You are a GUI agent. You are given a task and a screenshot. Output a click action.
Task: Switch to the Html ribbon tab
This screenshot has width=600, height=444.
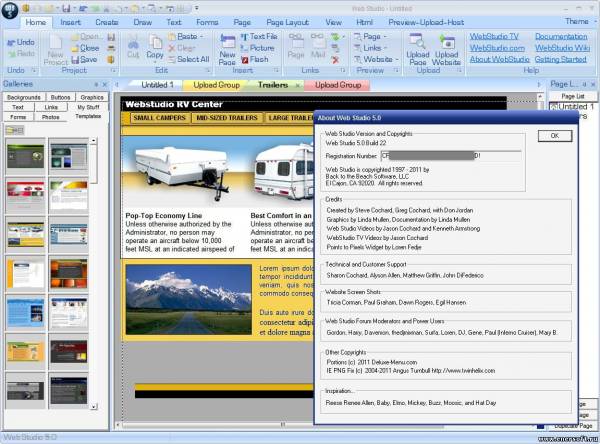365,22
